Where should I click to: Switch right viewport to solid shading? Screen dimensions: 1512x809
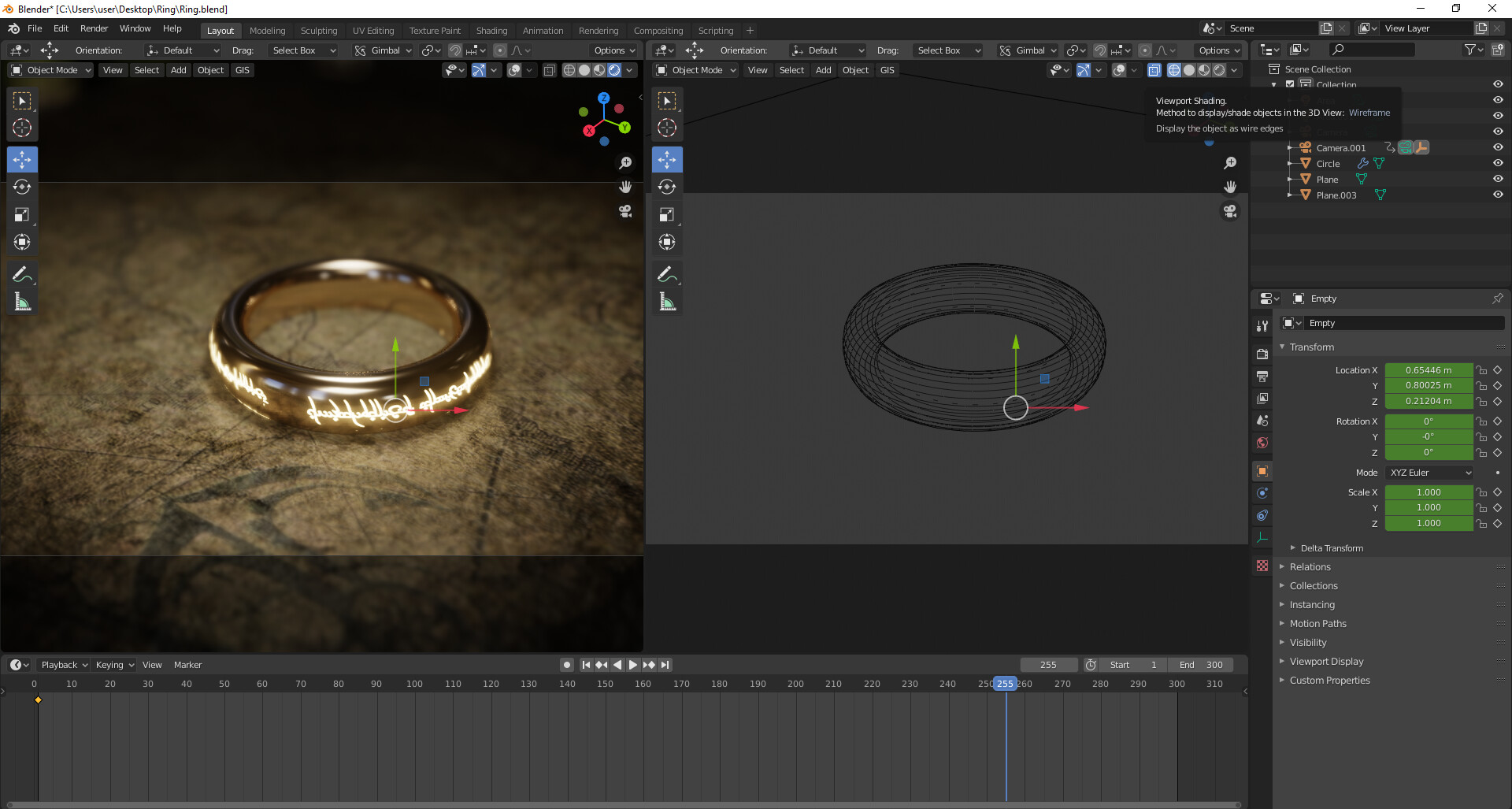click(x=1189, y=70)
